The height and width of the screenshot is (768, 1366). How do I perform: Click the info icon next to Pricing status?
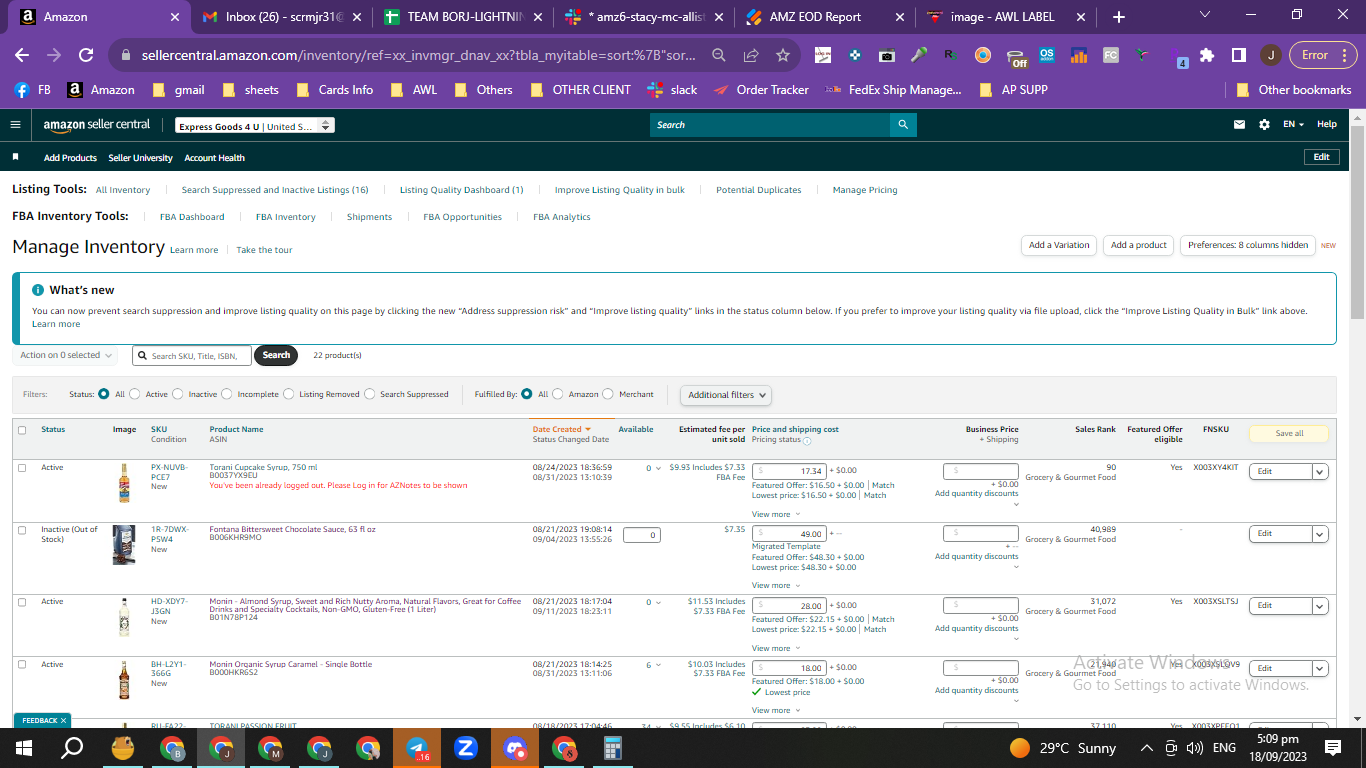(807, 440)
